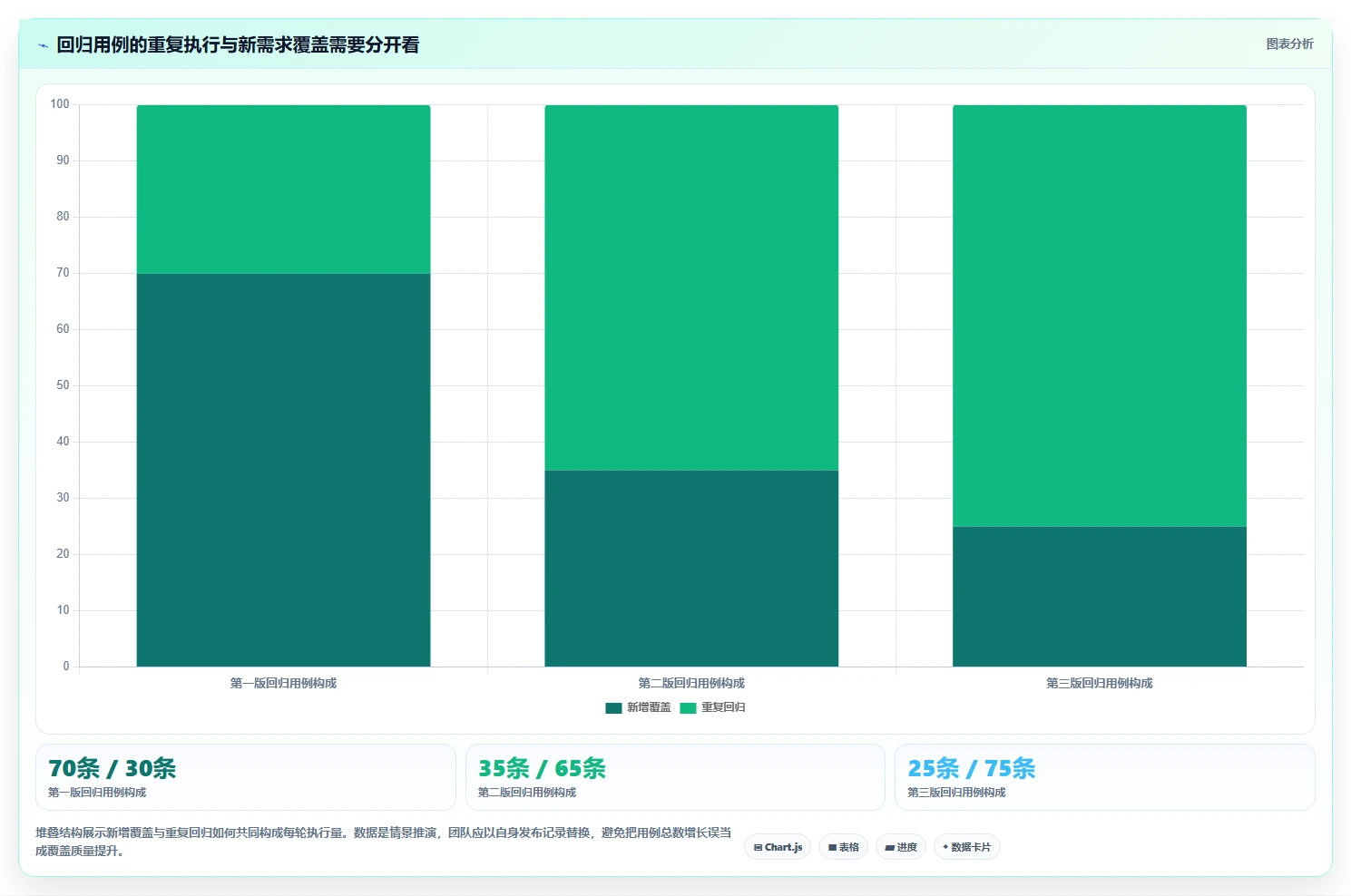Click the 第三版 light green 重复回归 bar segment
This screenshot has width=1351, height=896.
point(1100,316)
